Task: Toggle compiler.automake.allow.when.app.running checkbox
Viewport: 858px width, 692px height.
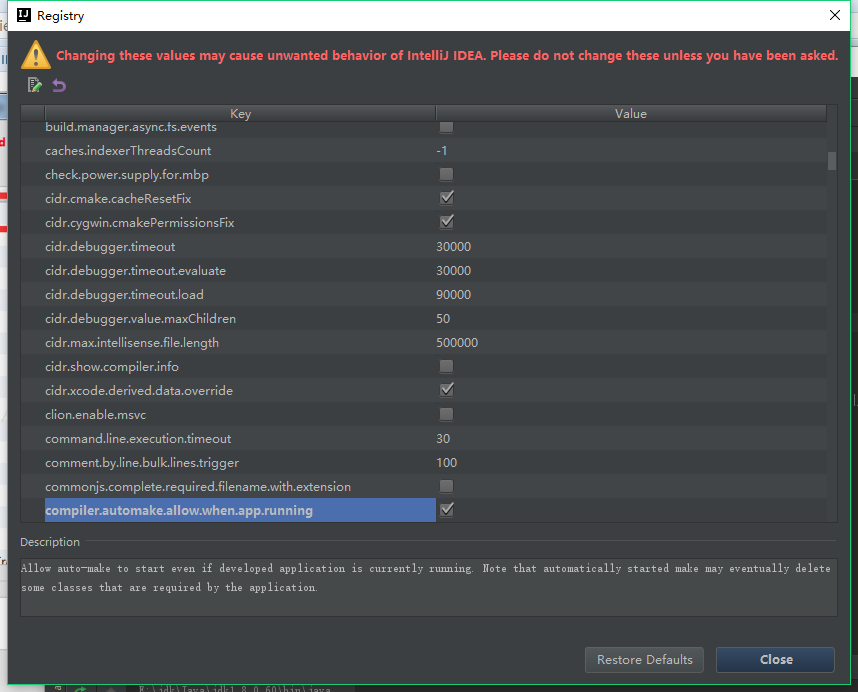Action: point(447,510)
